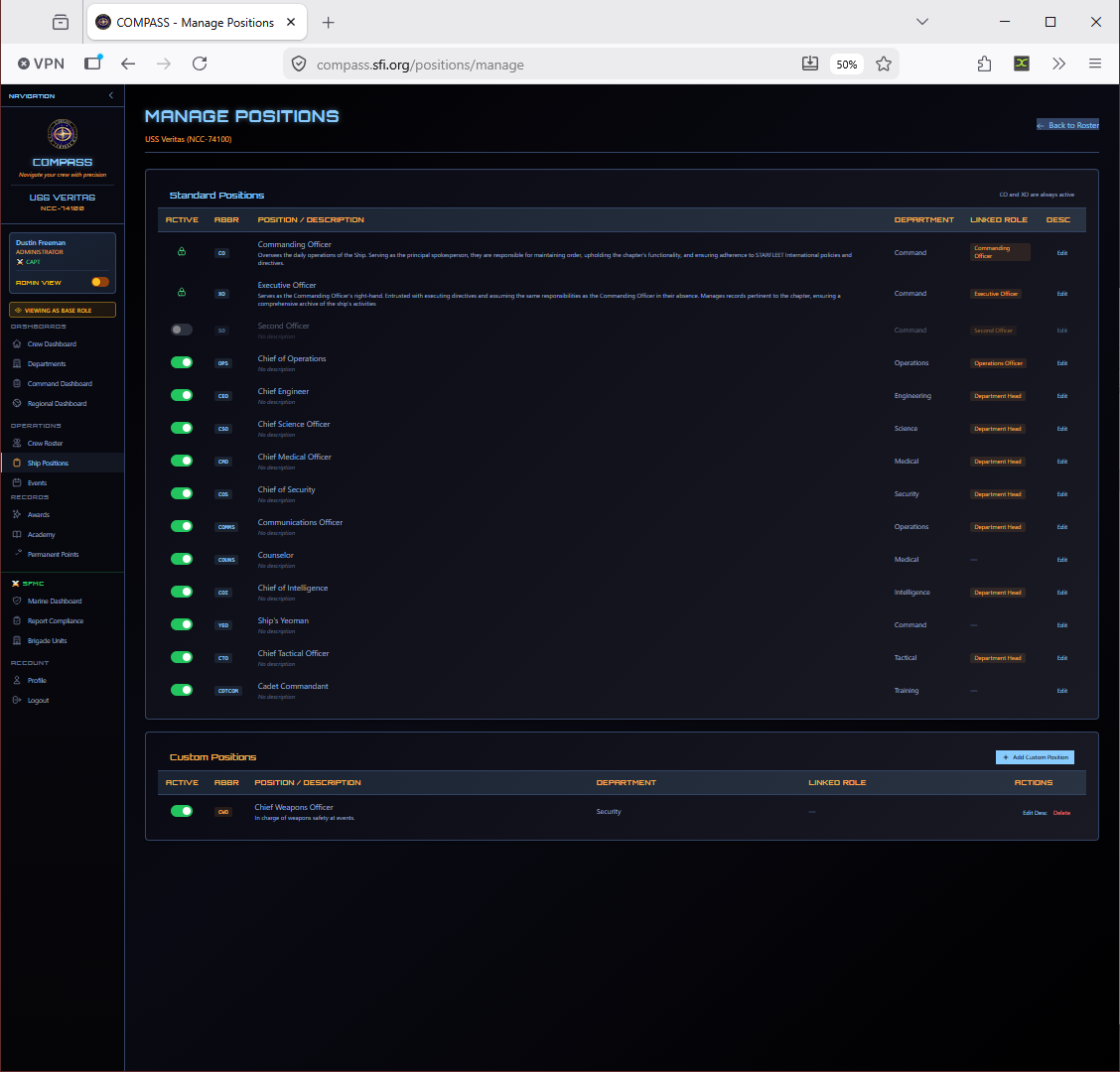This screenshot has width=1120, height=1072.
Task: Open the Crew Roster page
Action: point(45,443)
